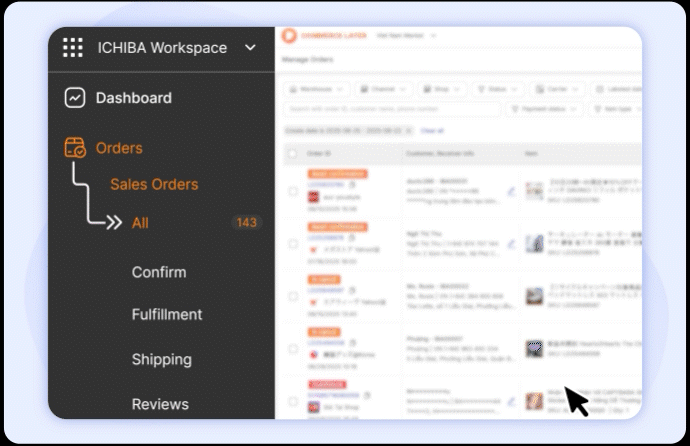Click the Dashboard chart icon in sidebar

point(75,98)
